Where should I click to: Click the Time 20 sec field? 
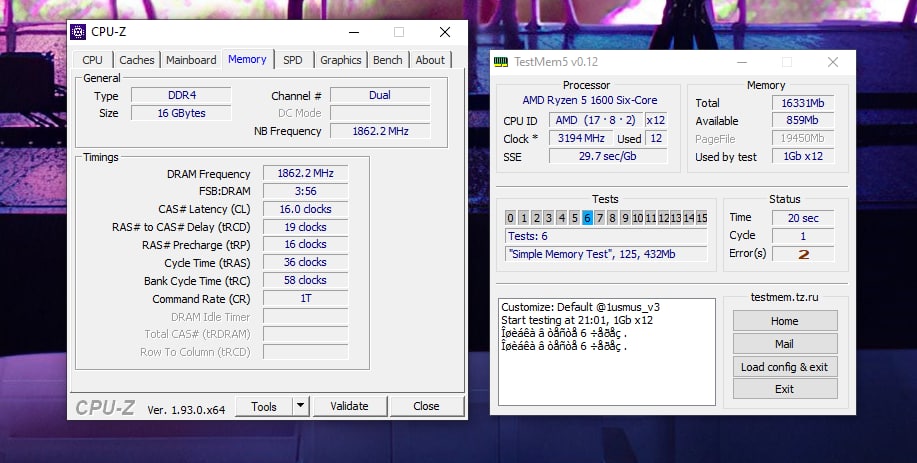pyautogui.click(x=803, y=218)
